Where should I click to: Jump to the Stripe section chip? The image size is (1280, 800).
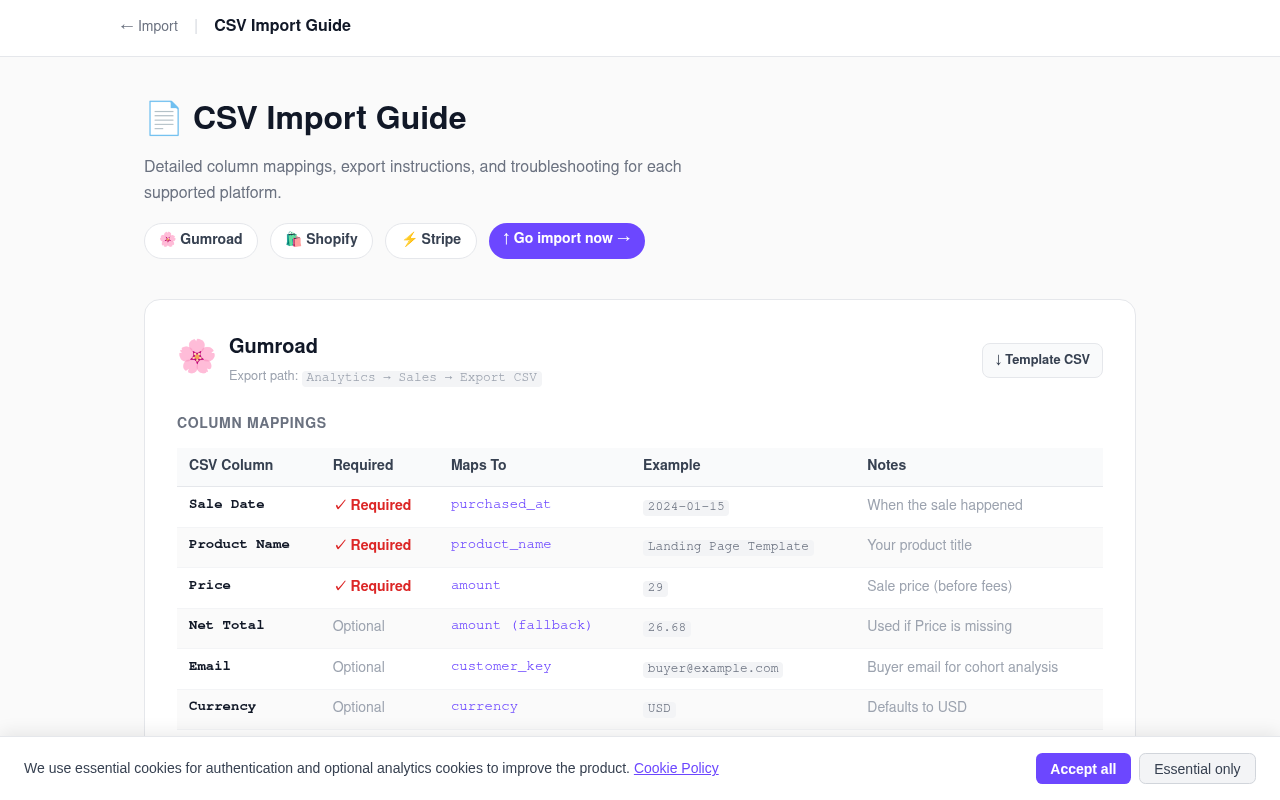click(x=431, y=240)
